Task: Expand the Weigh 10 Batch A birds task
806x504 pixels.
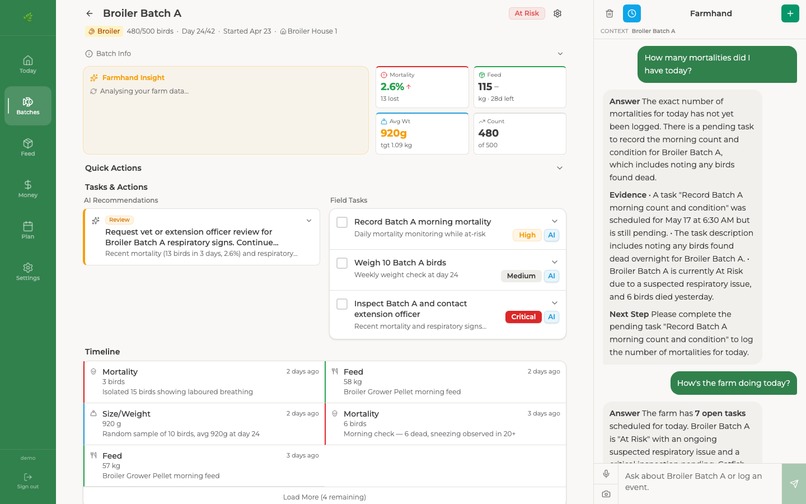Action: pyautogui.click(x=555, y=262)
